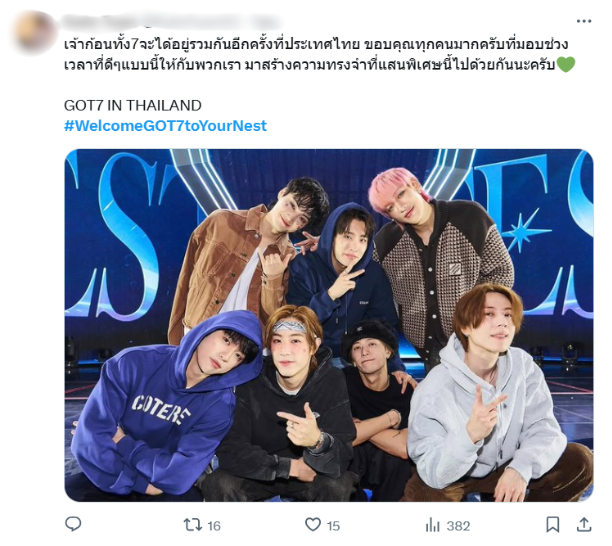Open the reply speech bubble icon
This screenshot has width=612, height=546.
pos(73,524)
